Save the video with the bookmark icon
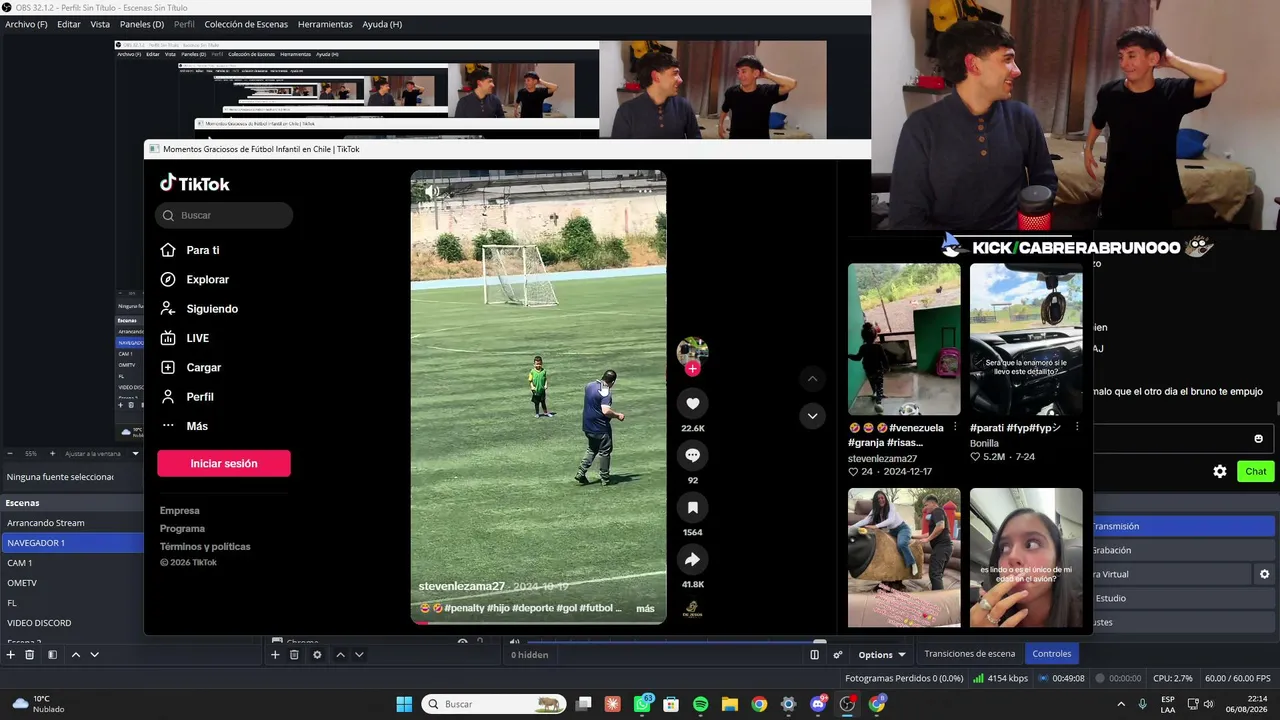The image size is (1280, 720). [x=692, y=507]
